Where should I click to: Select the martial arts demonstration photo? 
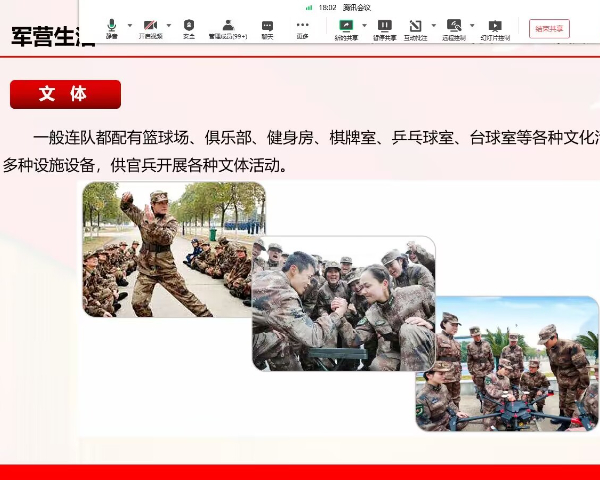[x=174, y=249]
